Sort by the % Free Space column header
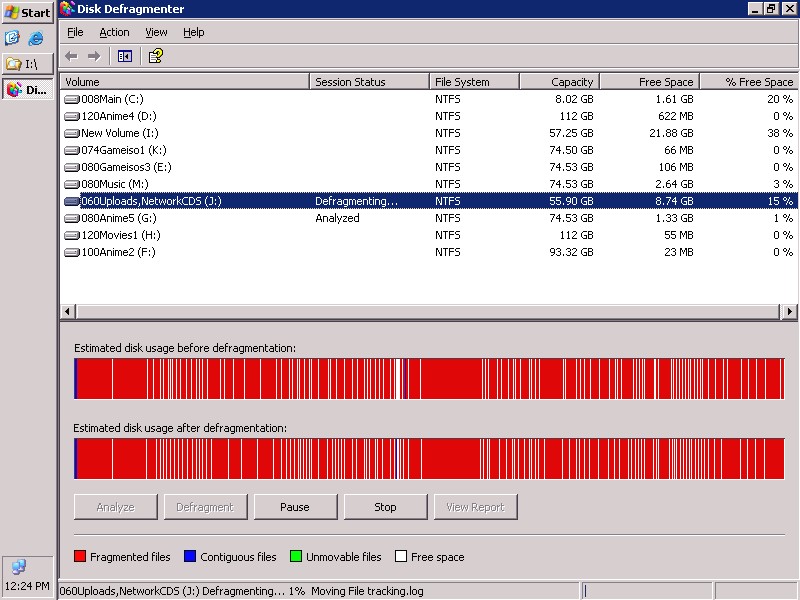 coord(749,82)
